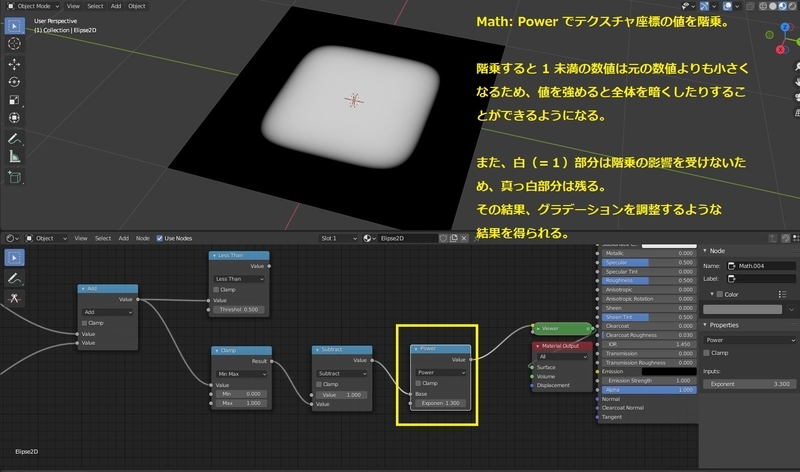Open viewport Select menu
The height and width of the screenshot is (472, 800).
tap(95, 6)
